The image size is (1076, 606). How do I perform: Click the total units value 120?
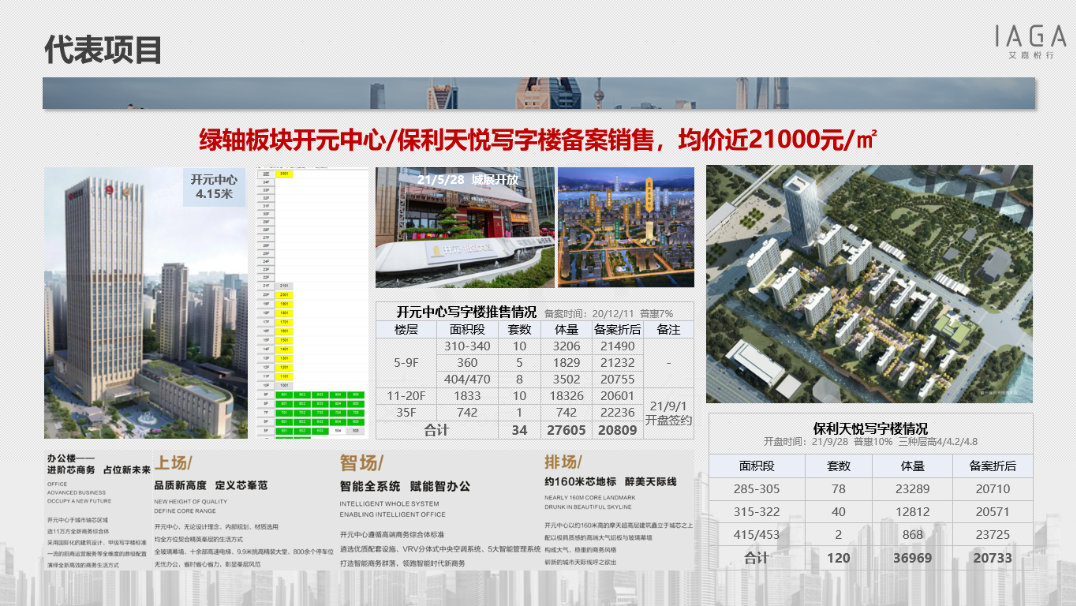pyautogui.click(x=839, y=558)
